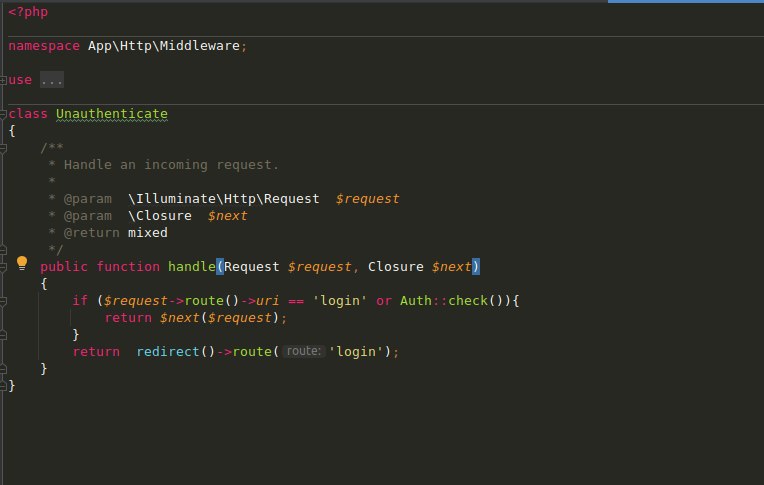Click App\Http\Middleware namespace text
Screen dimensions: 764x485
pos(164,46)
